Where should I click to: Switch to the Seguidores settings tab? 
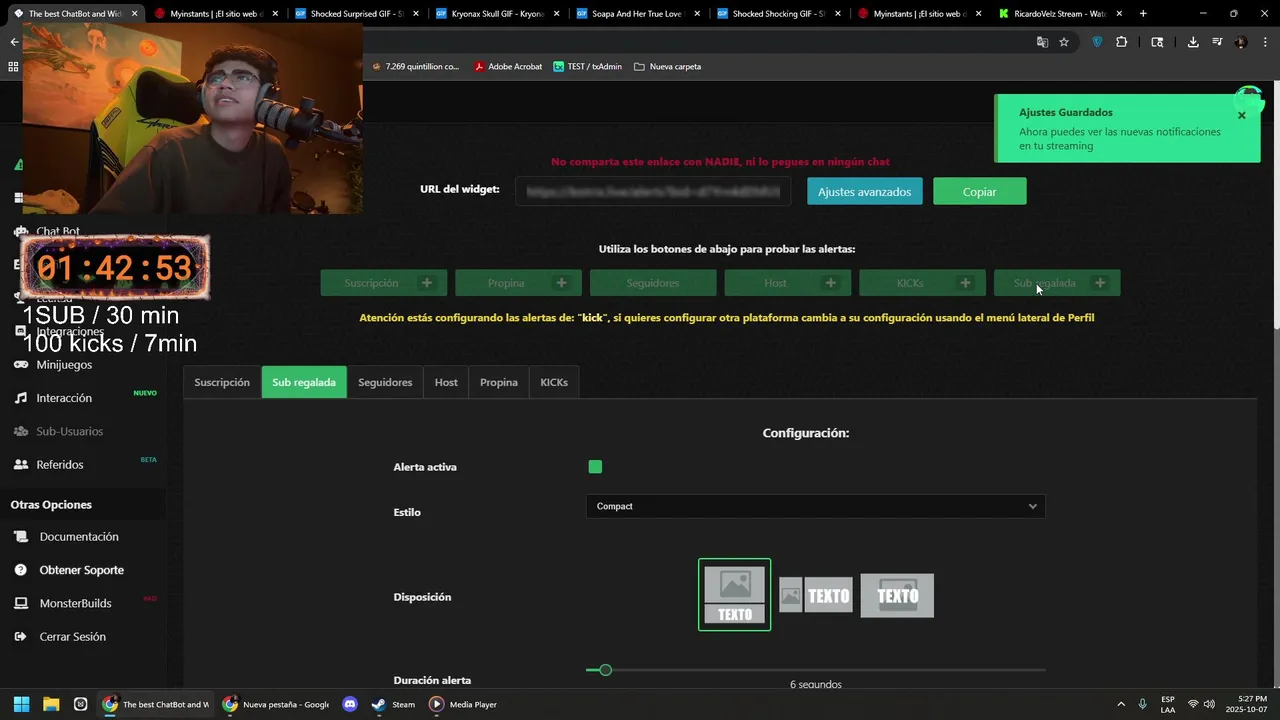[385, 382]
